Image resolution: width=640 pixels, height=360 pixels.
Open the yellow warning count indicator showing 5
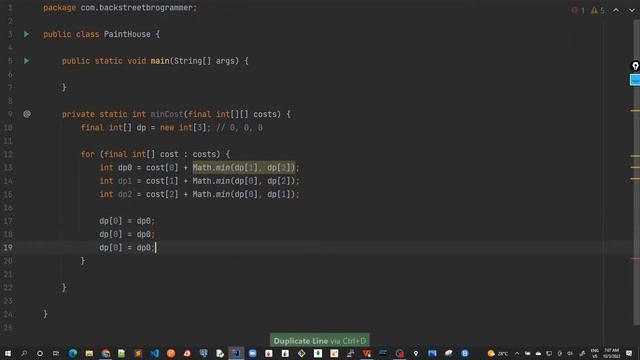(598, 10)
